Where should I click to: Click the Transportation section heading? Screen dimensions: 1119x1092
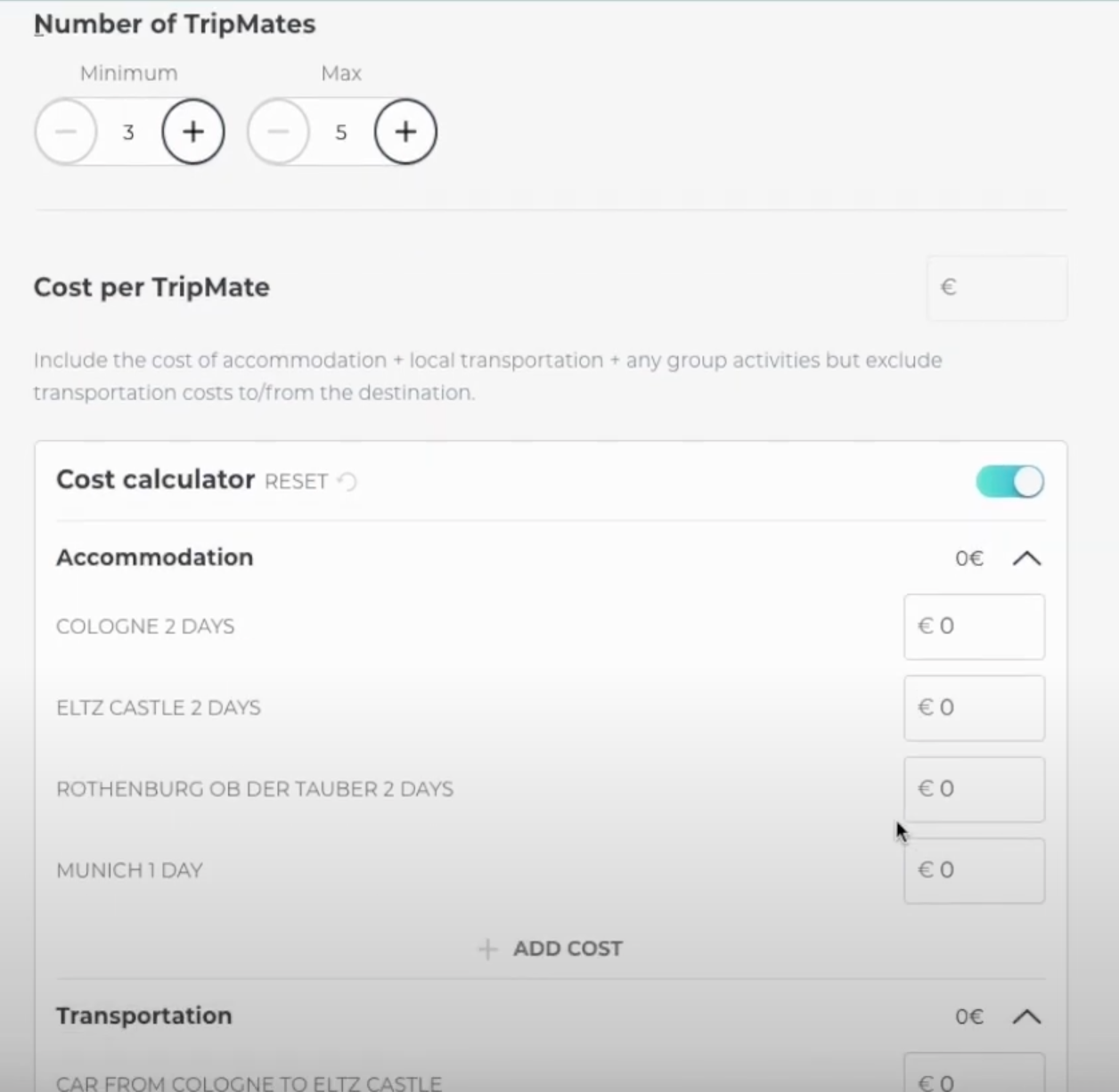tap(144, 1015)
